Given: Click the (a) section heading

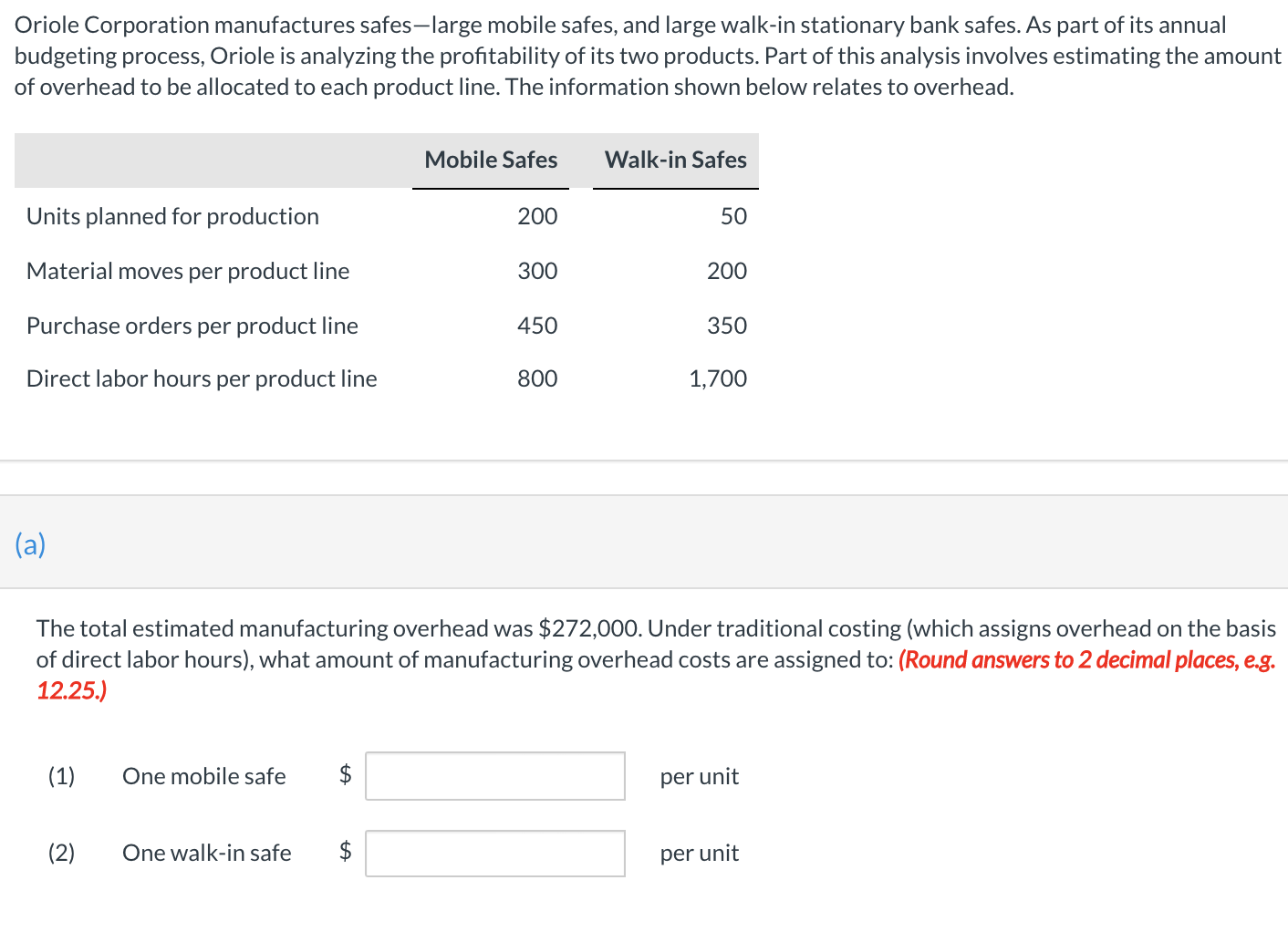Looking at the screenshot, I should coord(30,544).
